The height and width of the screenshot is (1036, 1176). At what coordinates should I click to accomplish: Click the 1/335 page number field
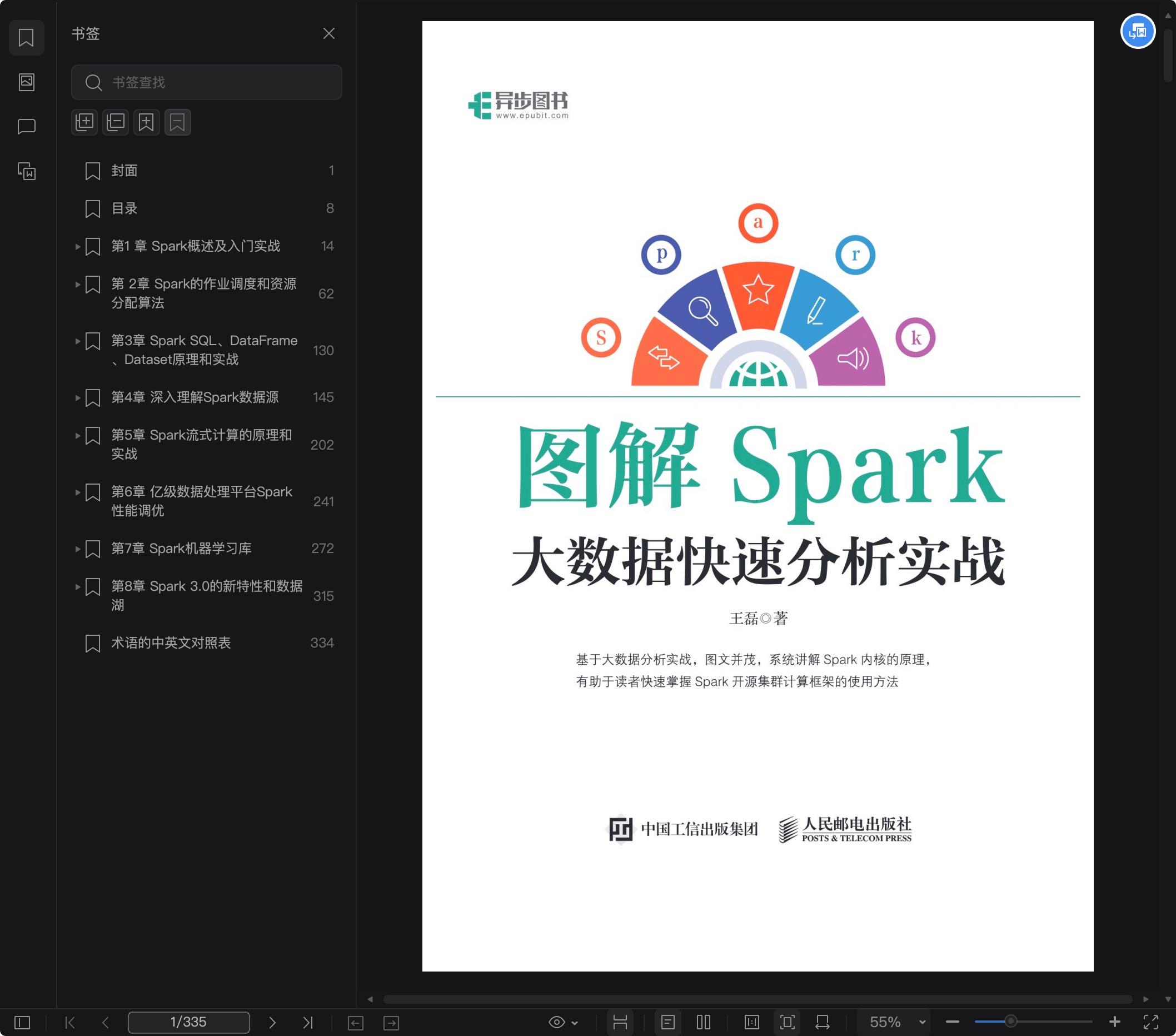tap(189, 1022)
